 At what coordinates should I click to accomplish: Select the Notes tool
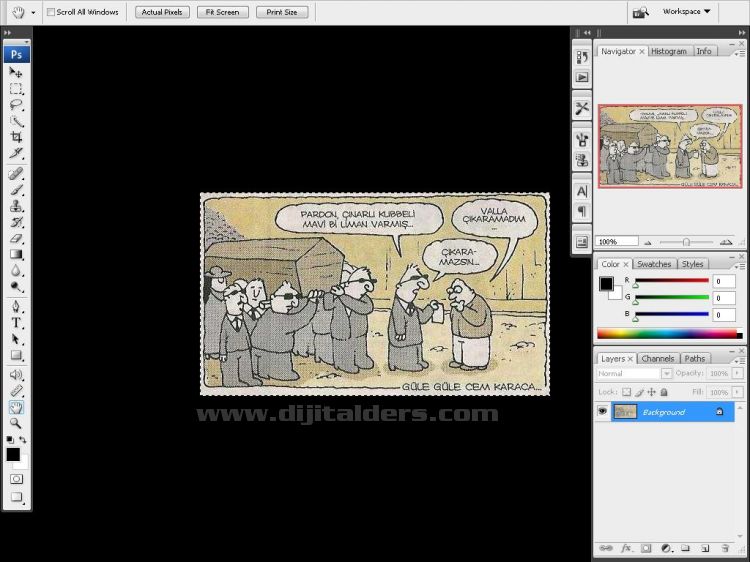click(x=16, y=375)
